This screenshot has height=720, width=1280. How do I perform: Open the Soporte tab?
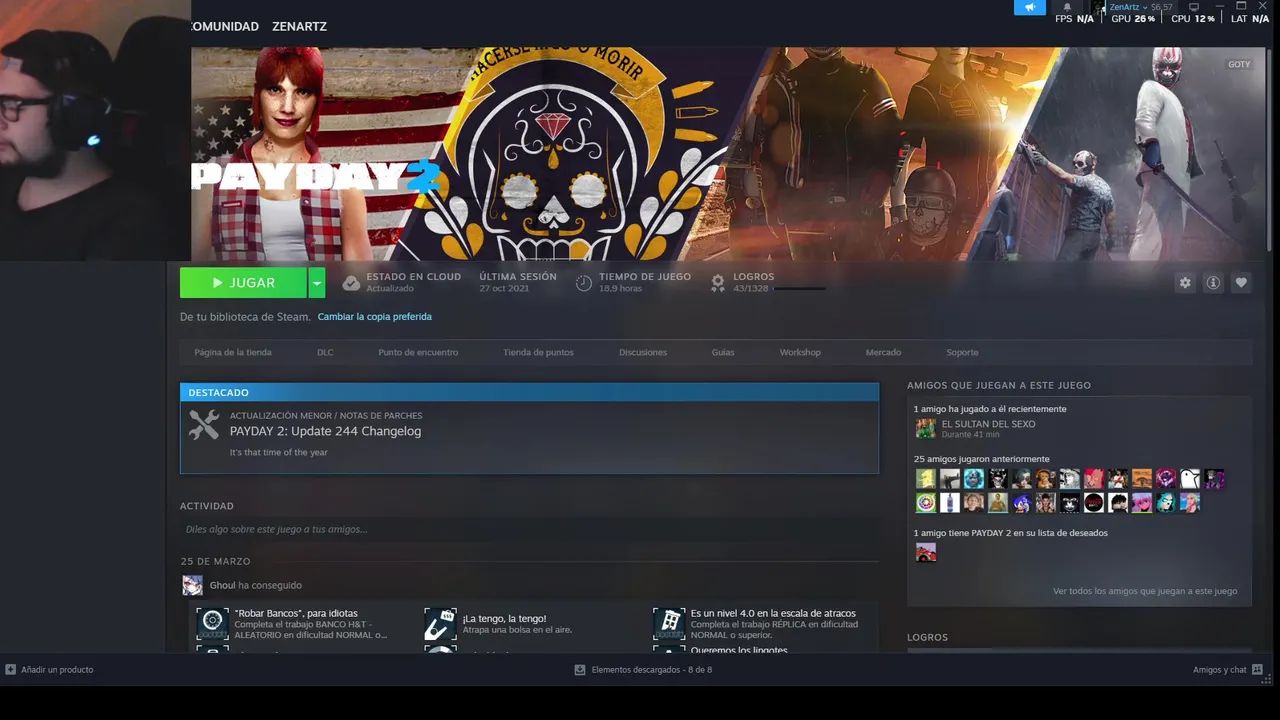pos(962,352)
